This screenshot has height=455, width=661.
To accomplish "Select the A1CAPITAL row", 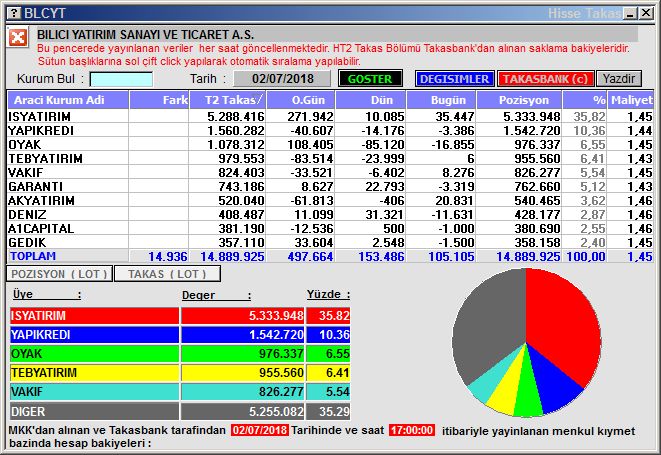I will tap(330, 228).
